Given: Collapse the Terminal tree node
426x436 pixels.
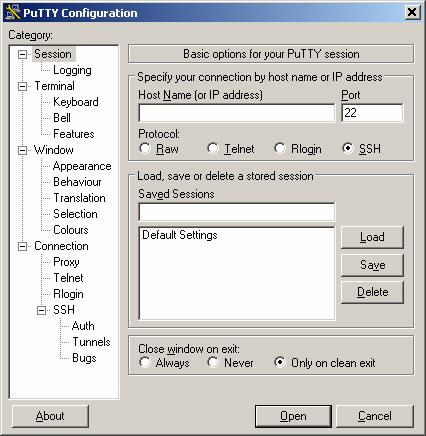Looking at the screenshot, I should click(22, 86).
